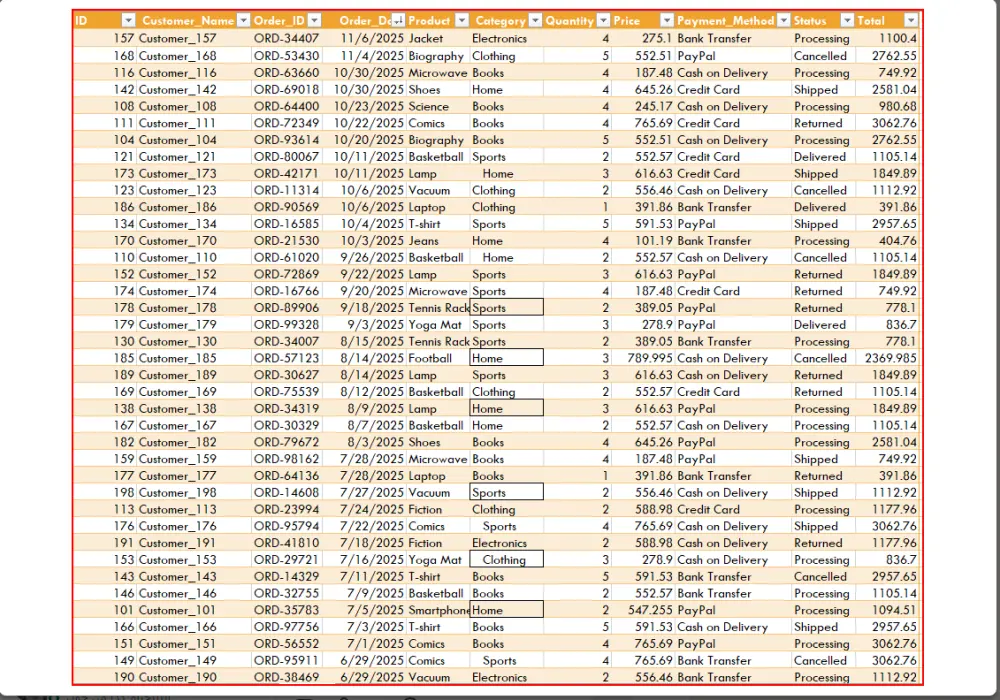Image resolution: width=1000 pixels, height=700 pixels.
Task: Click the Customer_190 name cell
Action: pyautogui.click(x=193, y=677)
